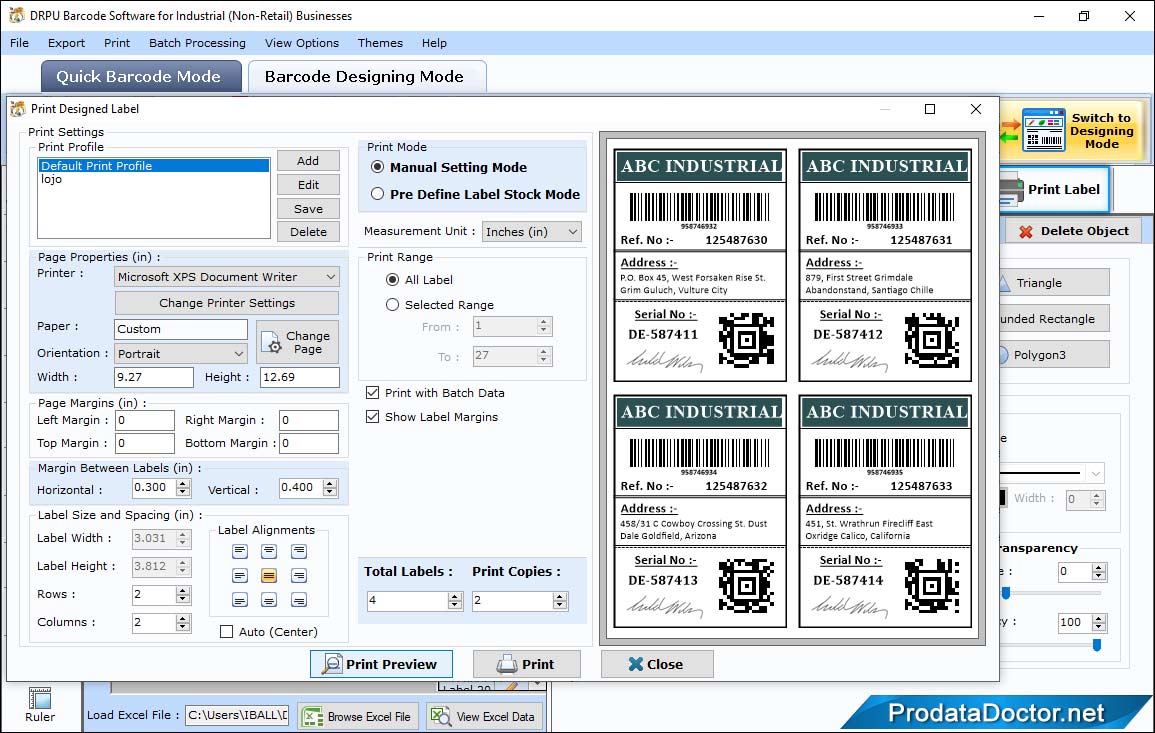Open the Orientation dropdown
This screenshot has height=733, width=1155.
[x=239, y=354]
